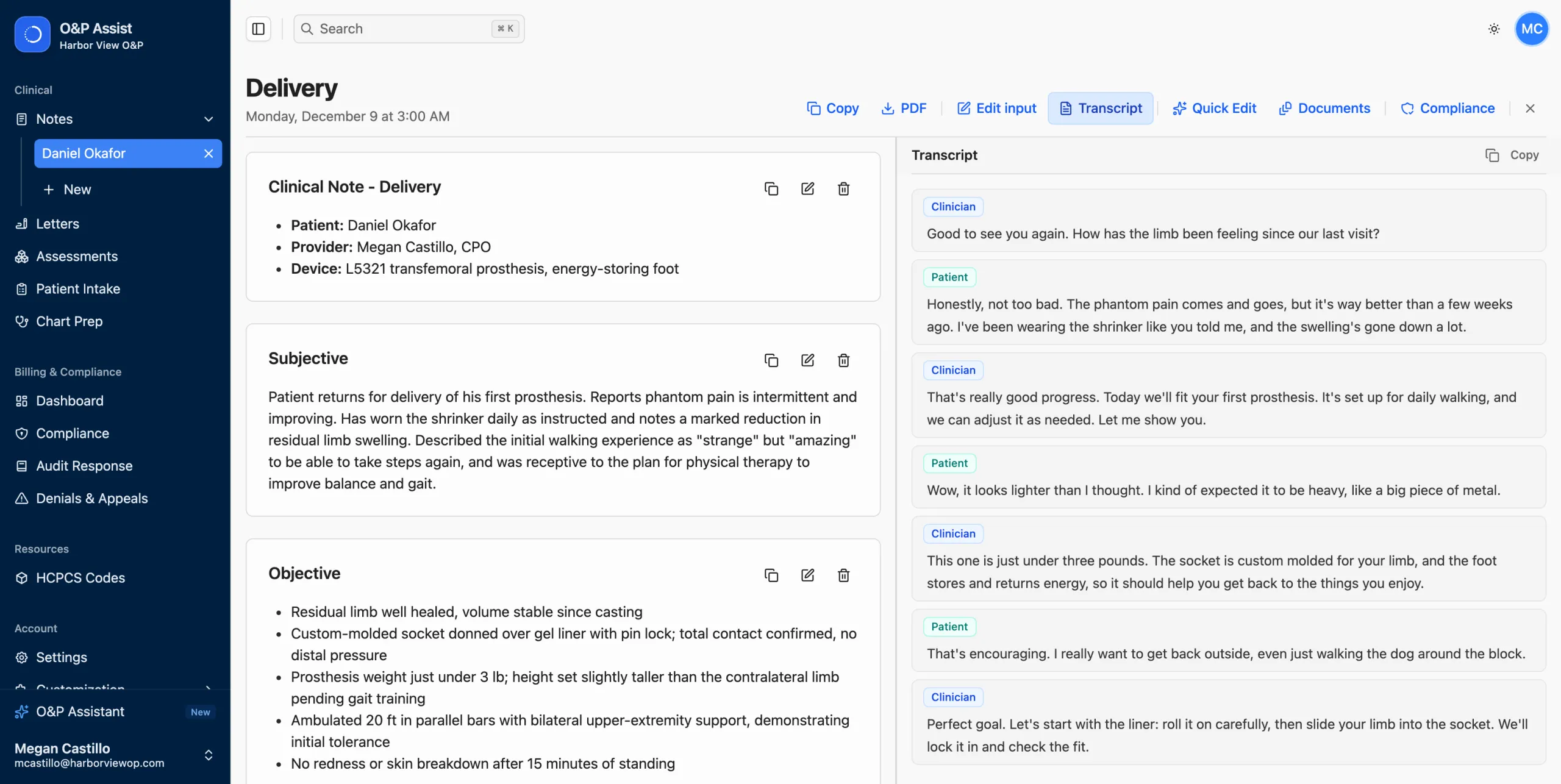Delete the Objective section

843,575
